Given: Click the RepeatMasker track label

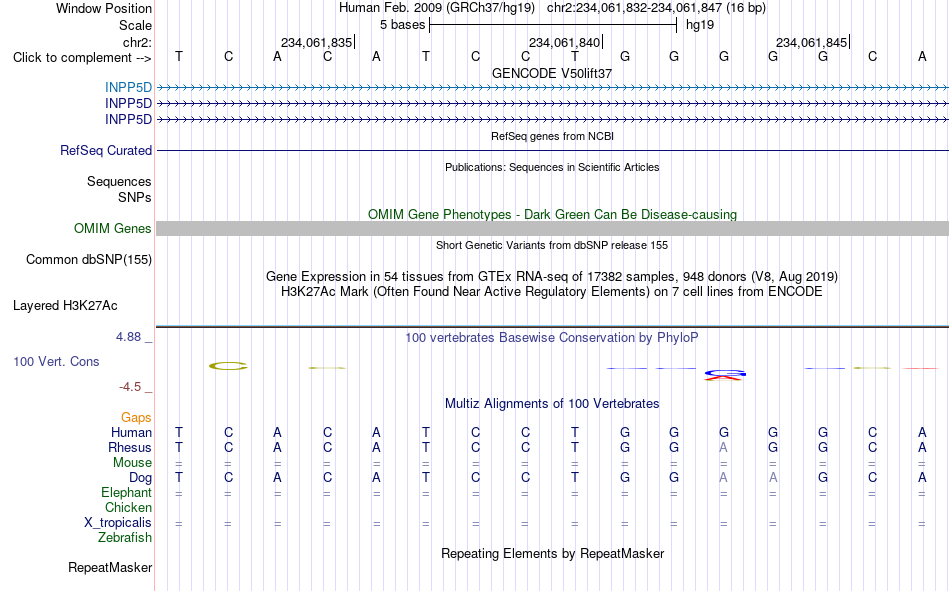Looking at the screenshot, I should (x=110, y=568).
